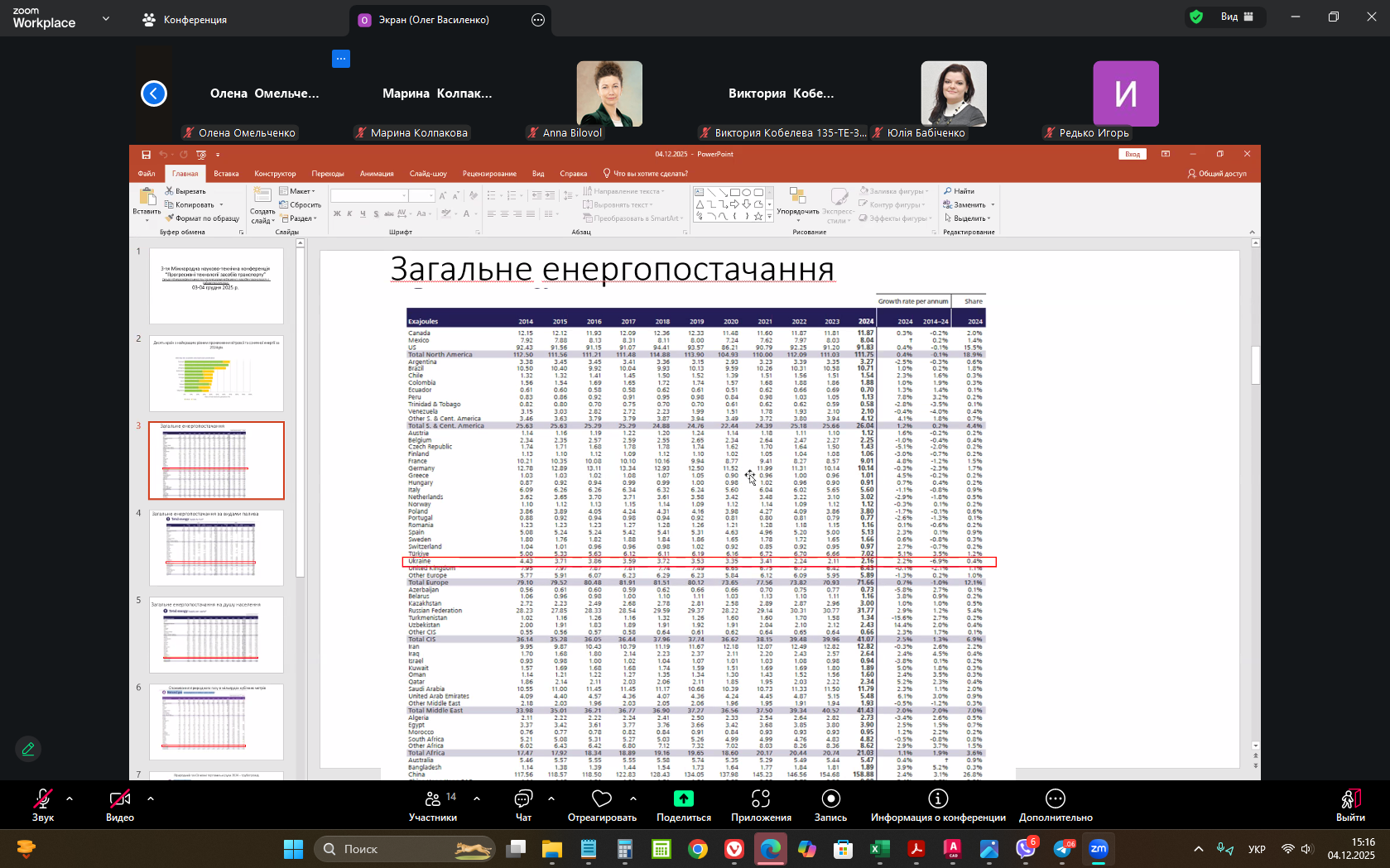The image size is (1390, 868).
Task: Open the Apps panel in Zoom
Action: [760, 805]
